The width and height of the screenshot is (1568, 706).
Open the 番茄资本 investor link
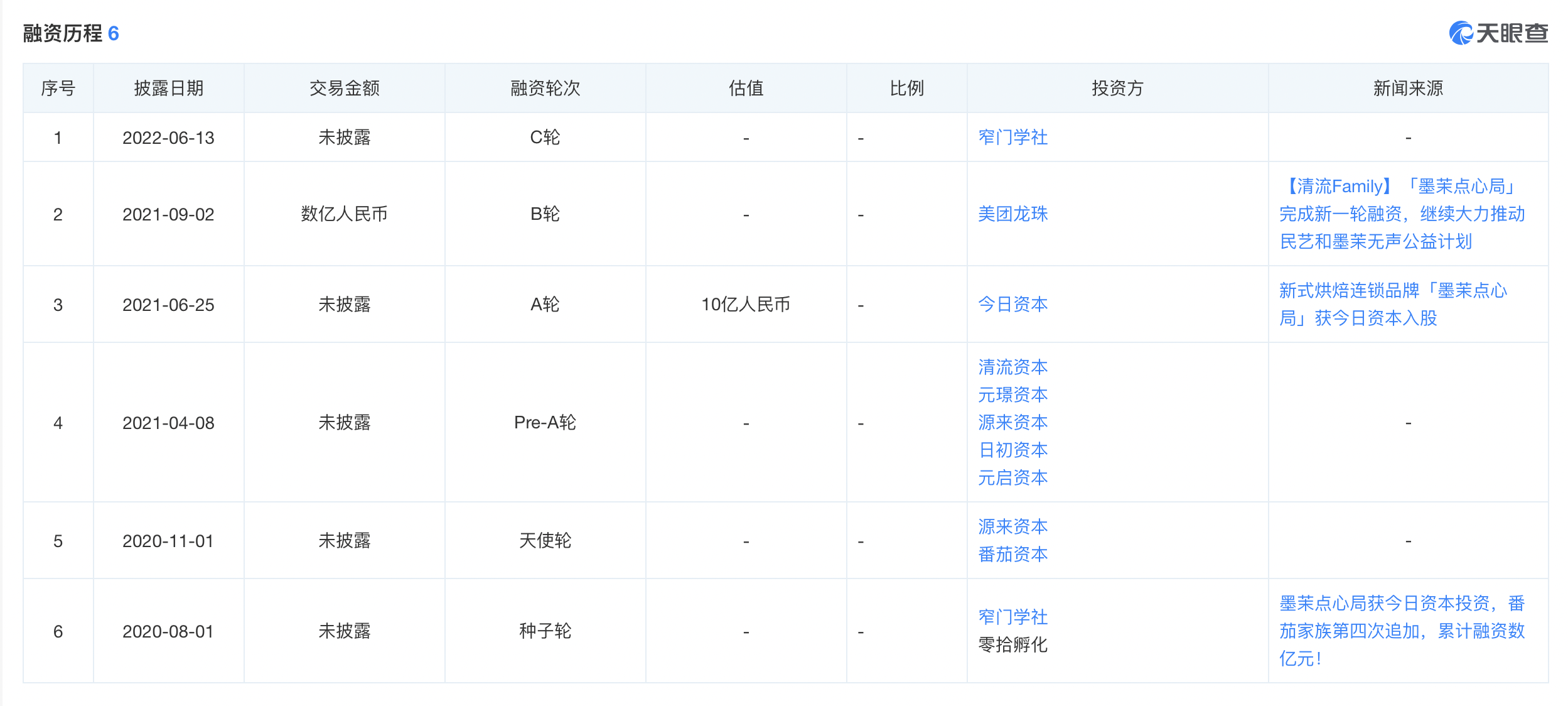coord(1012,555)
